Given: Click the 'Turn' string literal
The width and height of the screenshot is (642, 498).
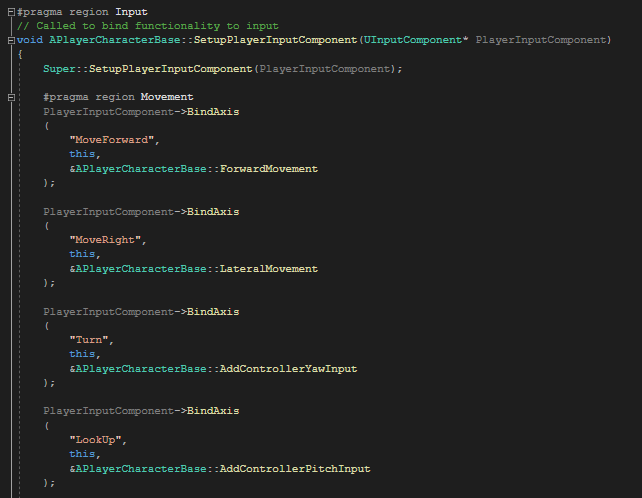Looking at the screenshot, I should [92, 340].
